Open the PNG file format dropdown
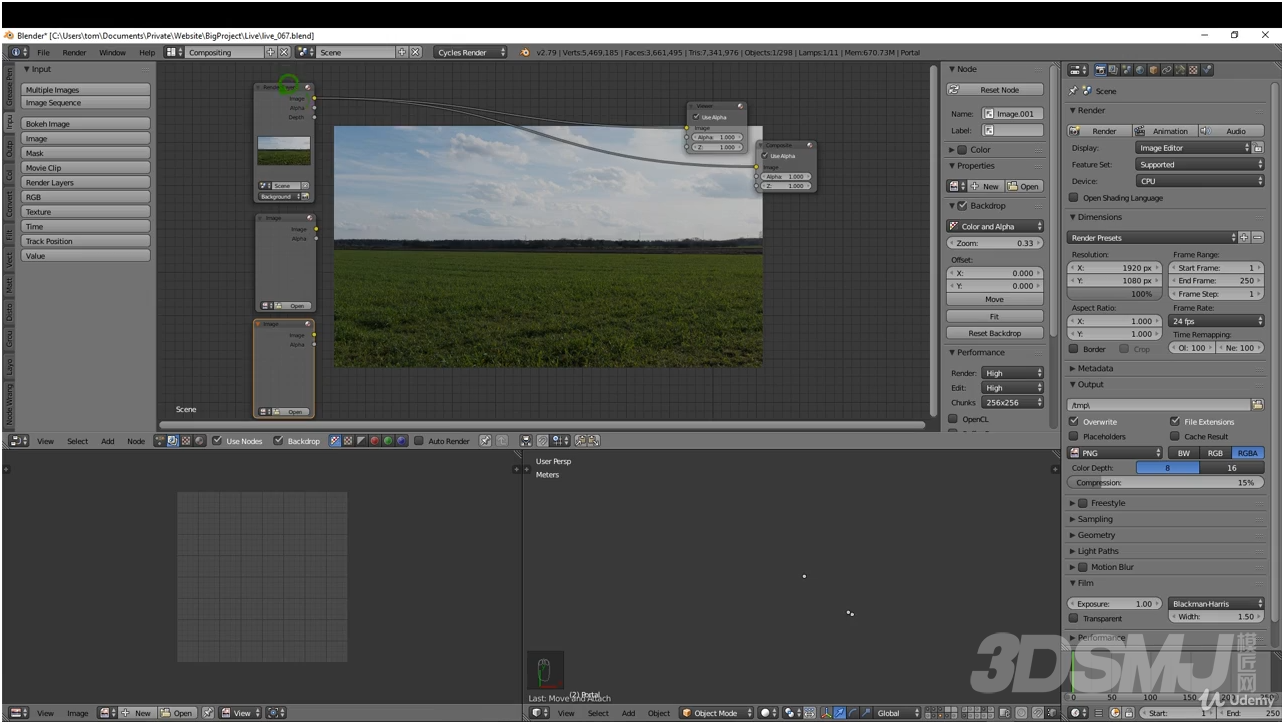 1115,453
